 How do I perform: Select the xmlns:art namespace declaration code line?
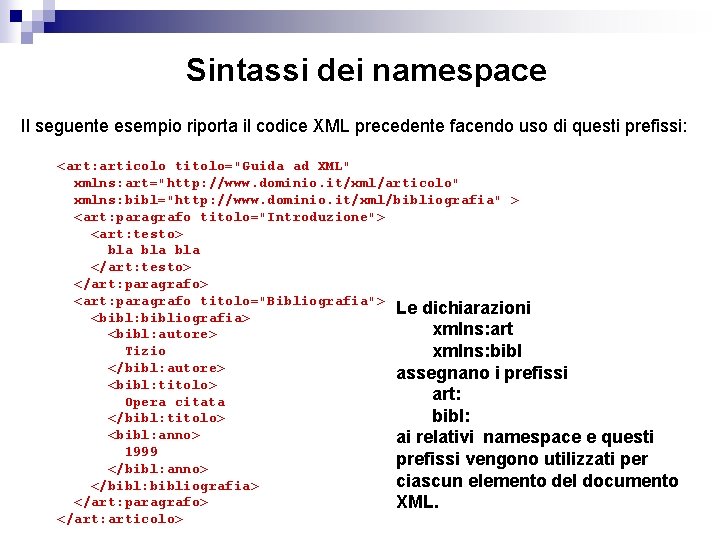pyautogui.click(x=266, y=183)
